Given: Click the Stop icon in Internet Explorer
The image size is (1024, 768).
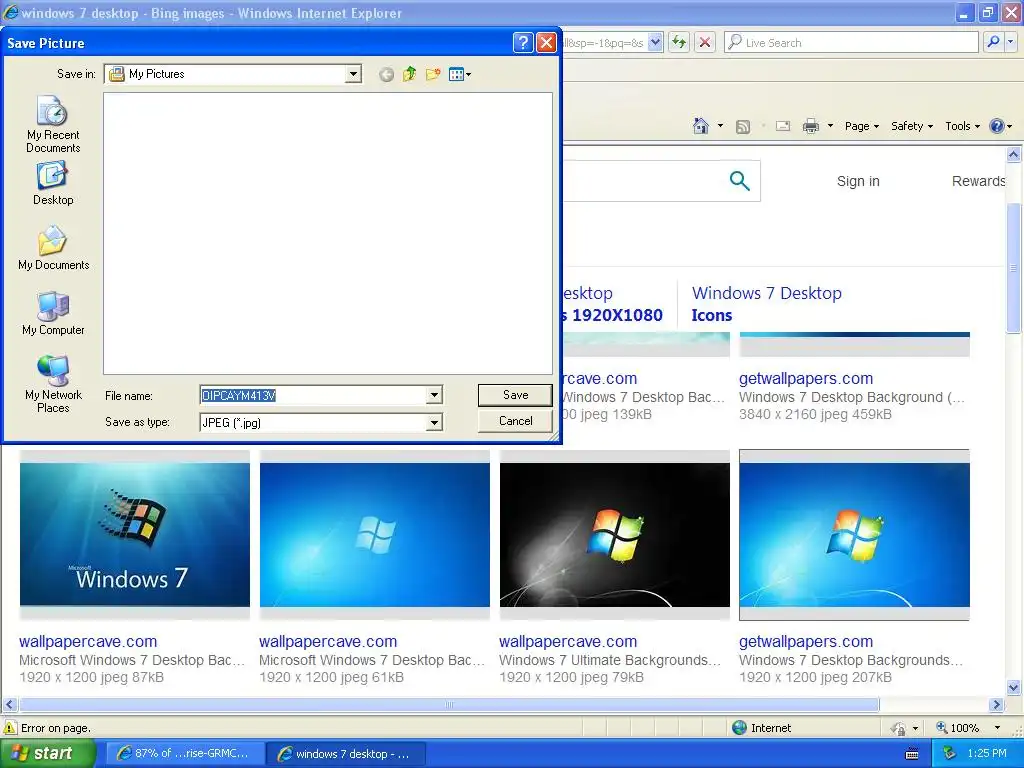Looking at the screenshot, I should [705, 42].
